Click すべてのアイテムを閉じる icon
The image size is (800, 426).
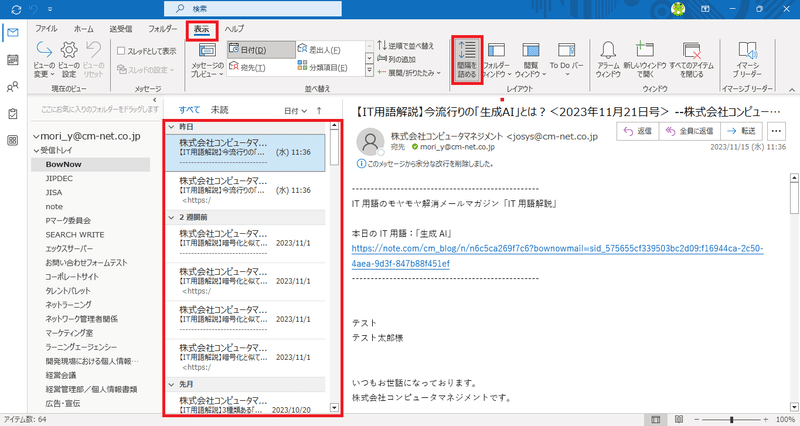click(691, 59)
